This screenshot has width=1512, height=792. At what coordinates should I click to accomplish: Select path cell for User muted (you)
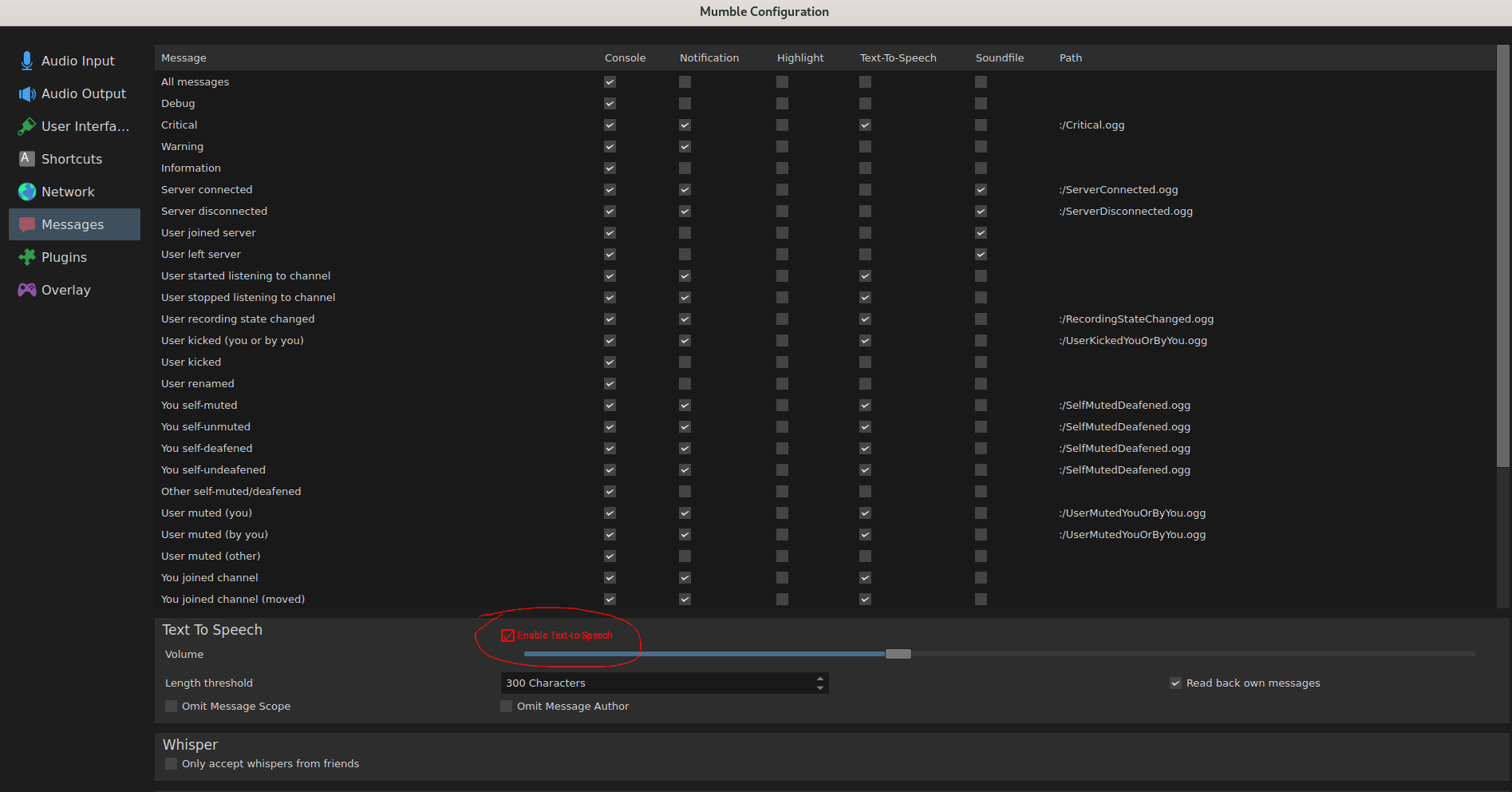(x=1132, y=513)
